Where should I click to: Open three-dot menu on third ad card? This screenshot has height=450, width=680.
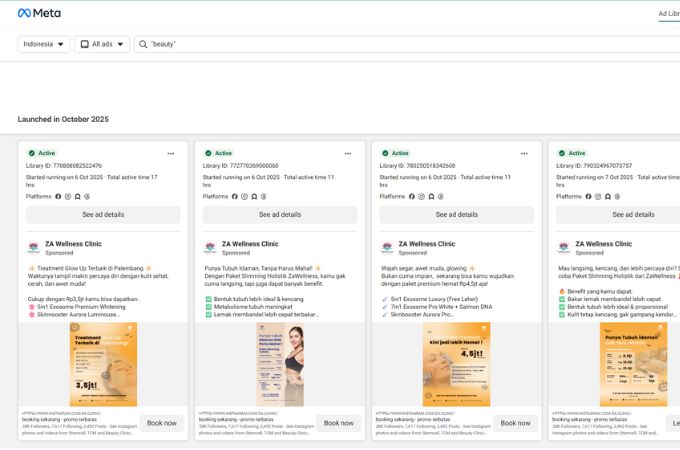525,153
